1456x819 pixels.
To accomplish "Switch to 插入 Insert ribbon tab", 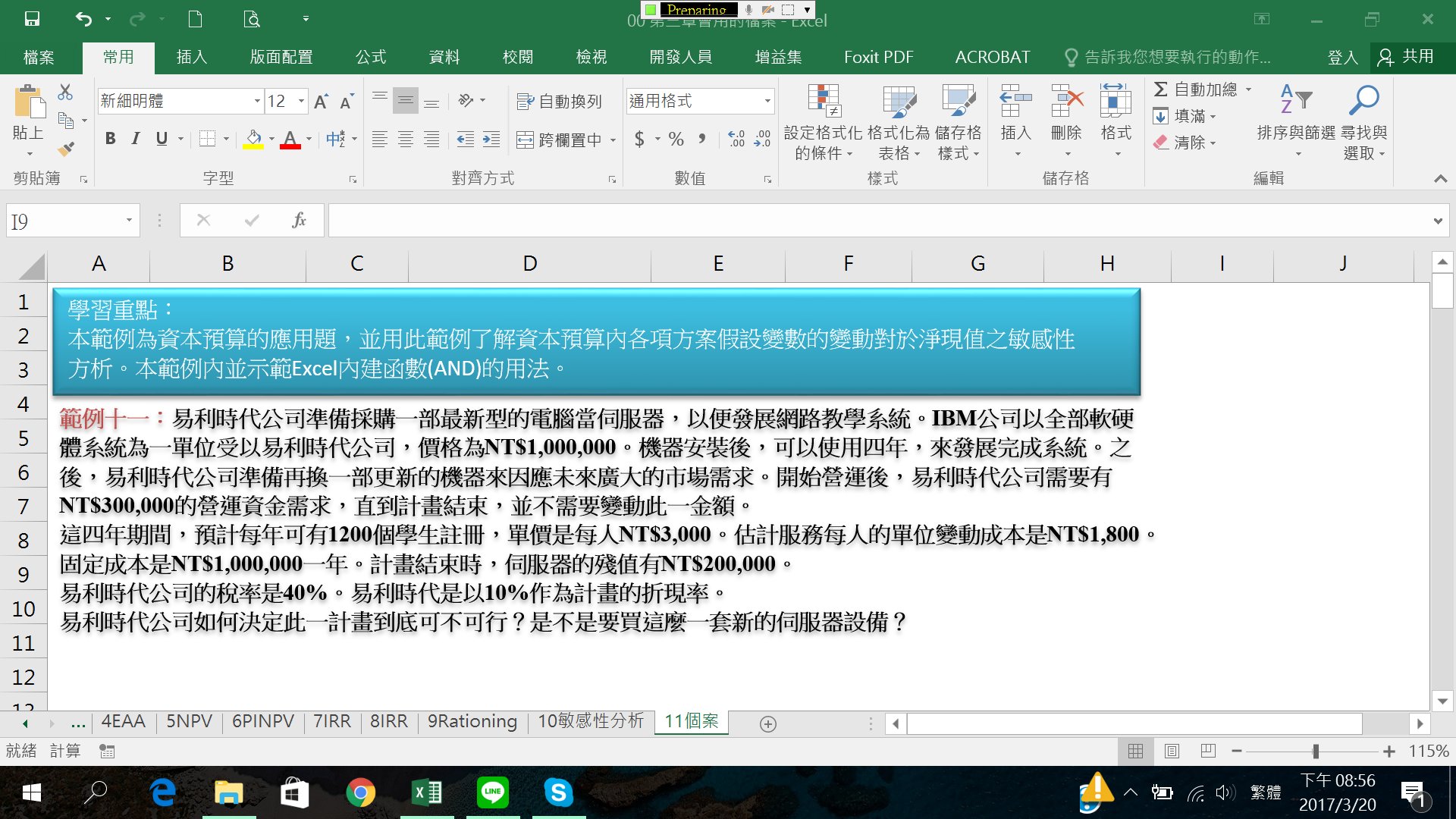I will pyautogui.click(x=191, y=57).
